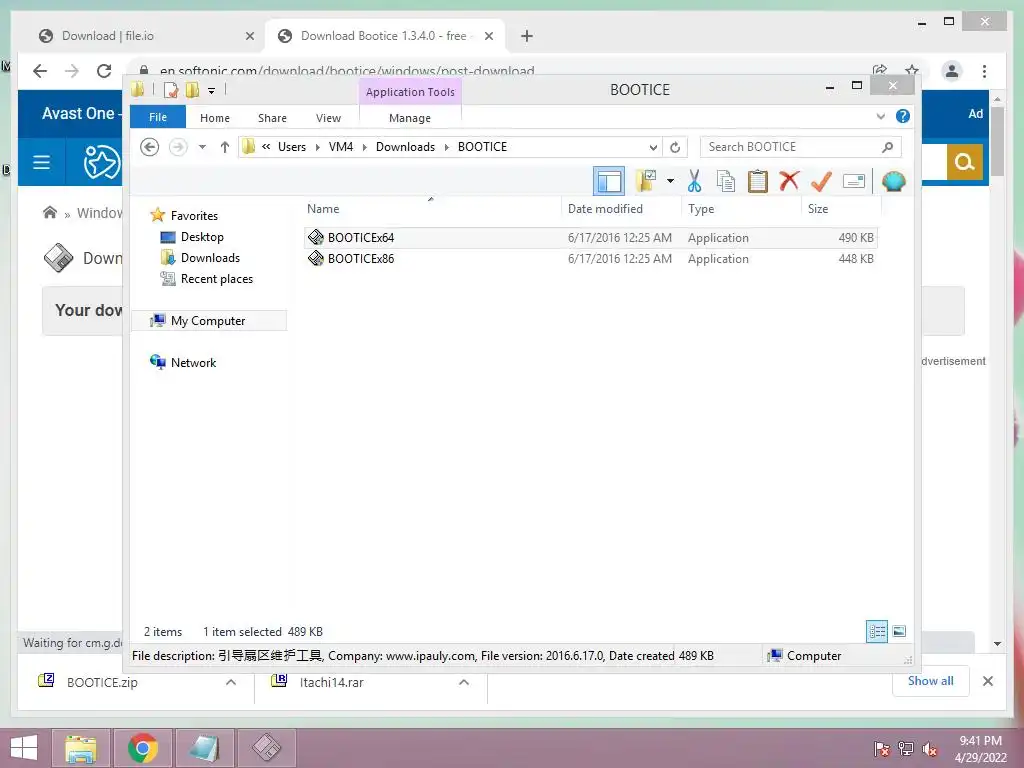Image resolution: width=1024 pixels, height=768 pixels.
Task: Close the Download Bootice browser tab
Action: pyautogui.click(x=488, y=36)
